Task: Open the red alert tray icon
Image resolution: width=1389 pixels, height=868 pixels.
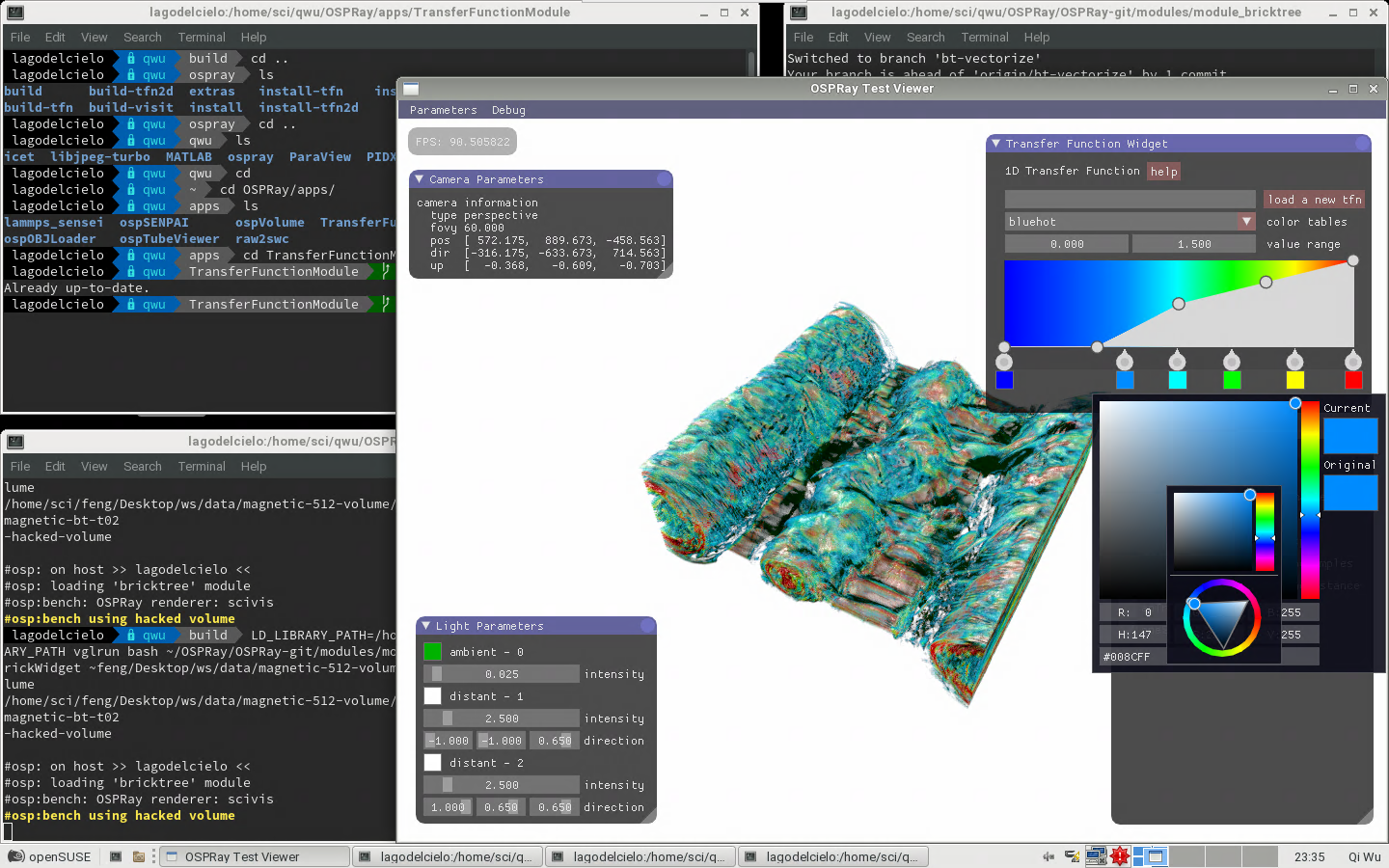Action: pos(1120,856)
